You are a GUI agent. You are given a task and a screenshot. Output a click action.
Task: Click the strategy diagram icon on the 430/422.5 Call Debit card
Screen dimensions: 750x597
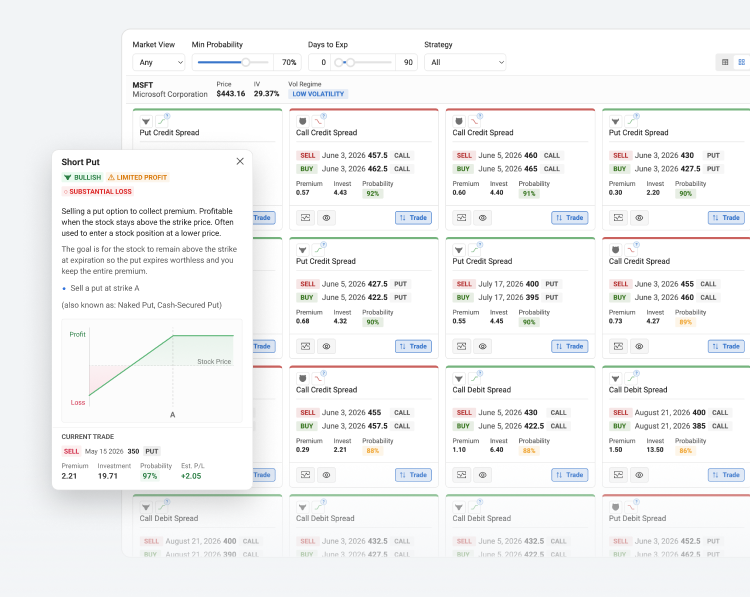(x=474, y=378)
